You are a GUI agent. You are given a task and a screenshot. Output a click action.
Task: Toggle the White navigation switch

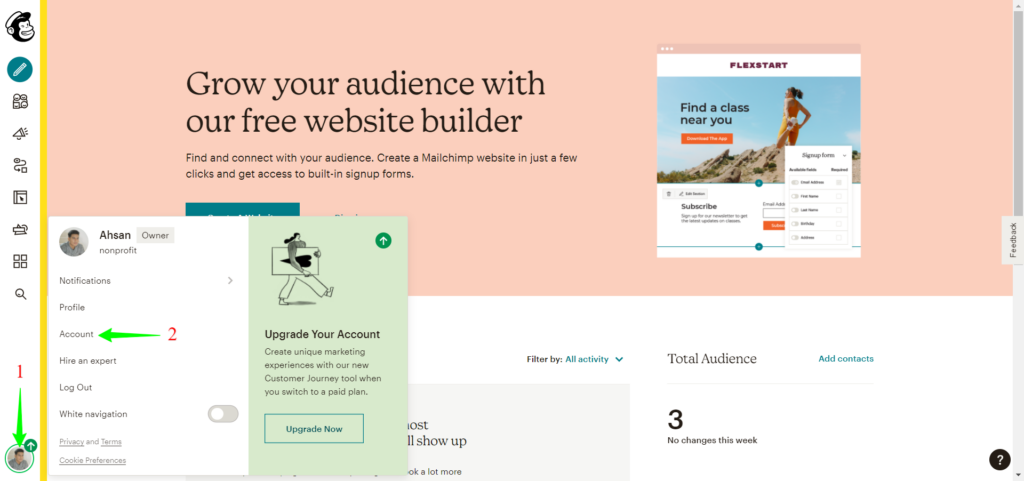pos(223,414)
